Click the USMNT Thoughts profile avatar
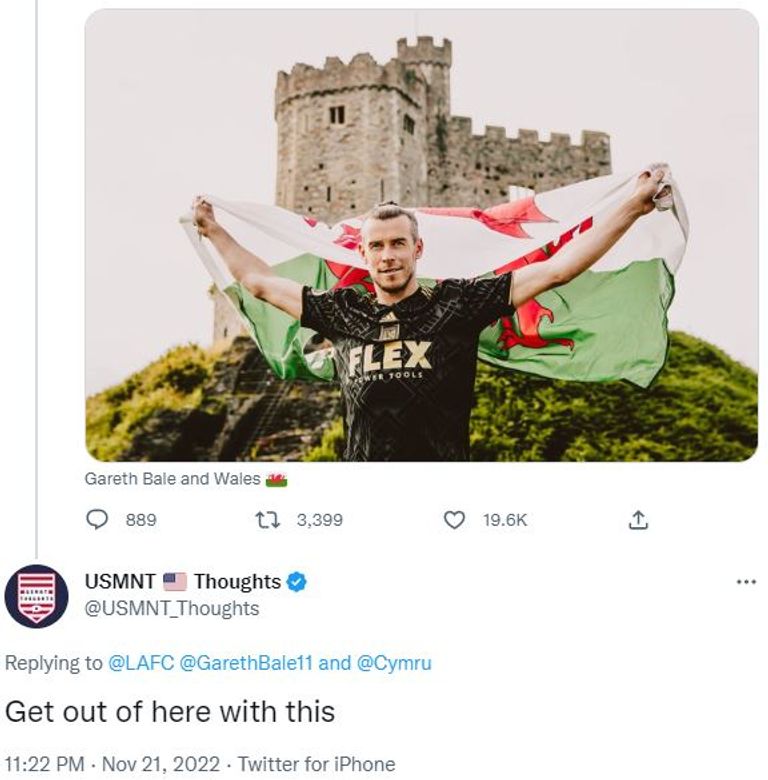The height and width of the screenshot is (780, 768). coord(36,595)
